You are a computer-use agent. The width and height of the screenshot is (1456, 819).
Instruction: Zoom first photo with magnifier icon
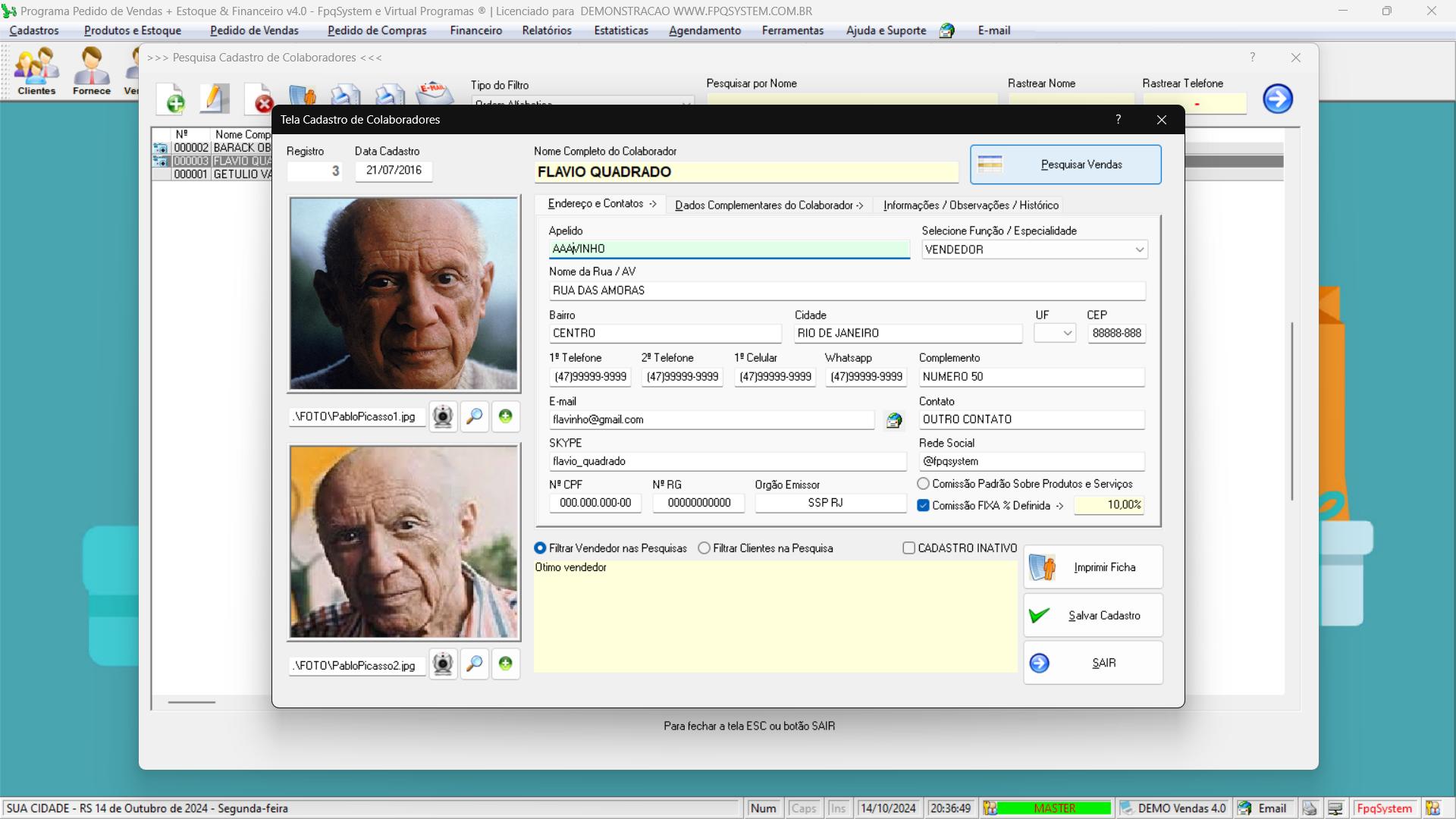(475, 416)
